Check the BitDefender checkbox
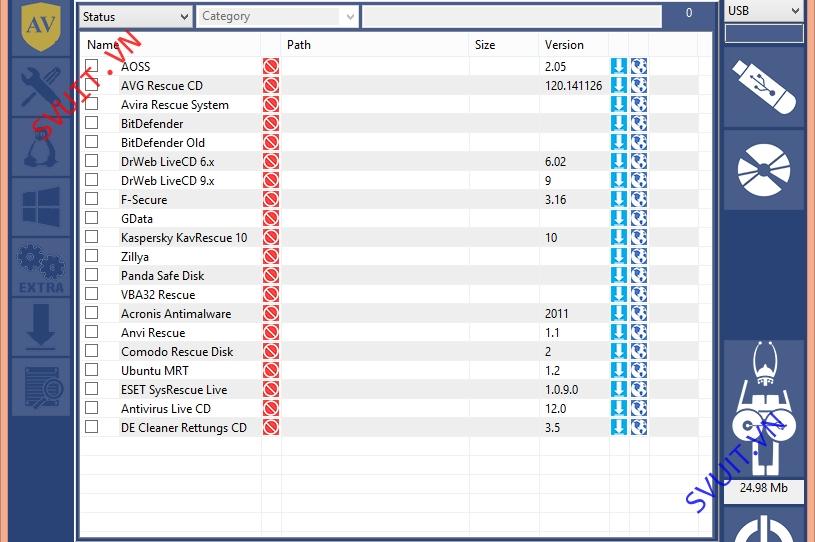 point(91,123)
